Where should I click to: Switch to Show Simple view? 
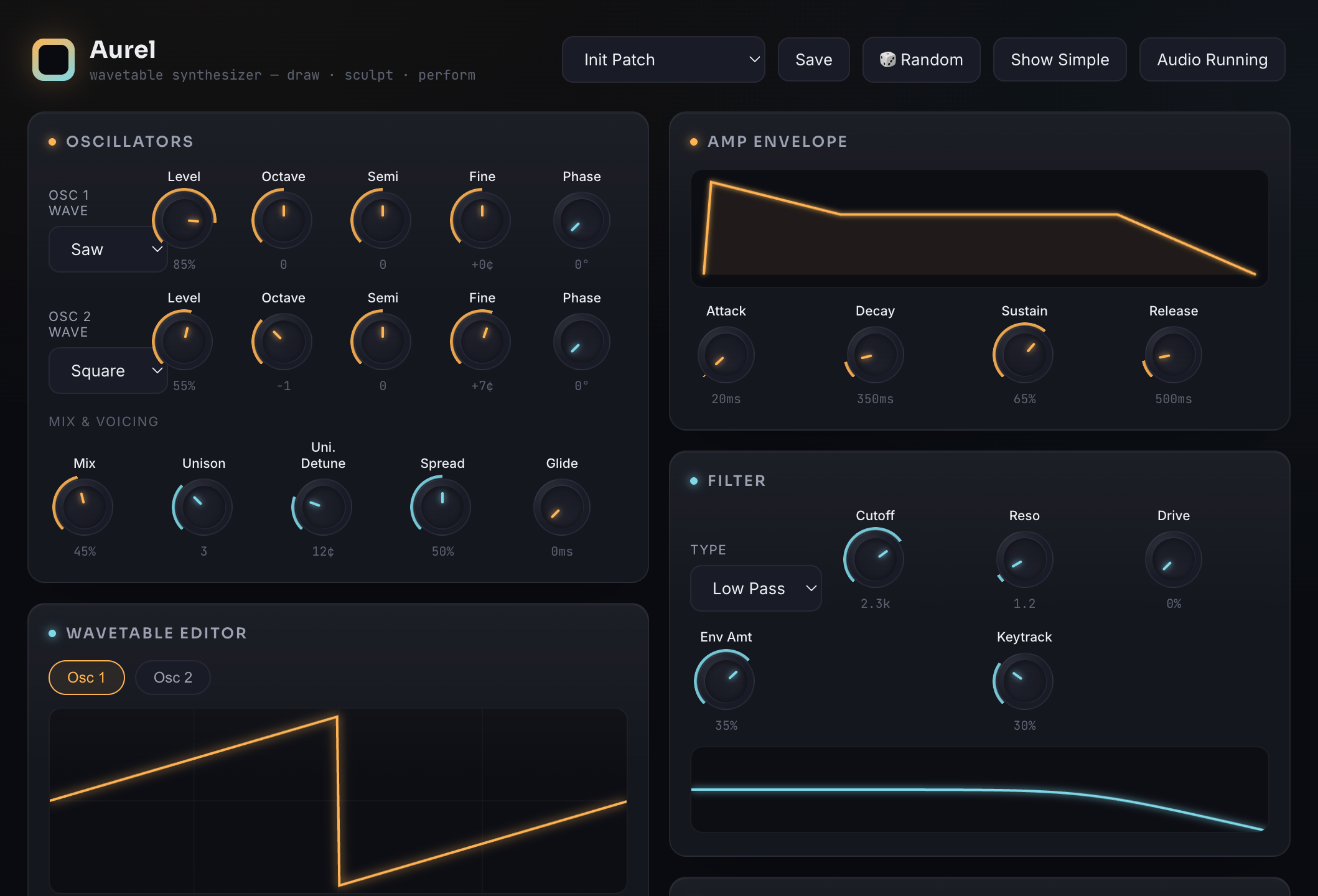click(1060, 60)
